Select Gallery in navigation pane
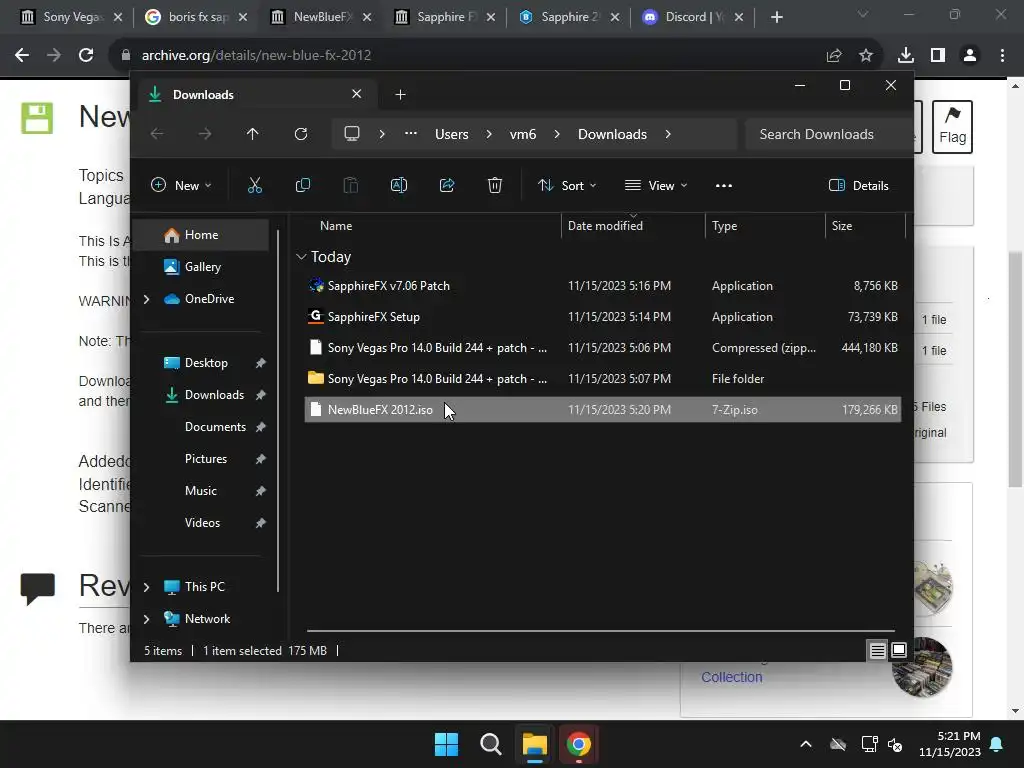The image size is (1024, 768). (x=201, y=267)
